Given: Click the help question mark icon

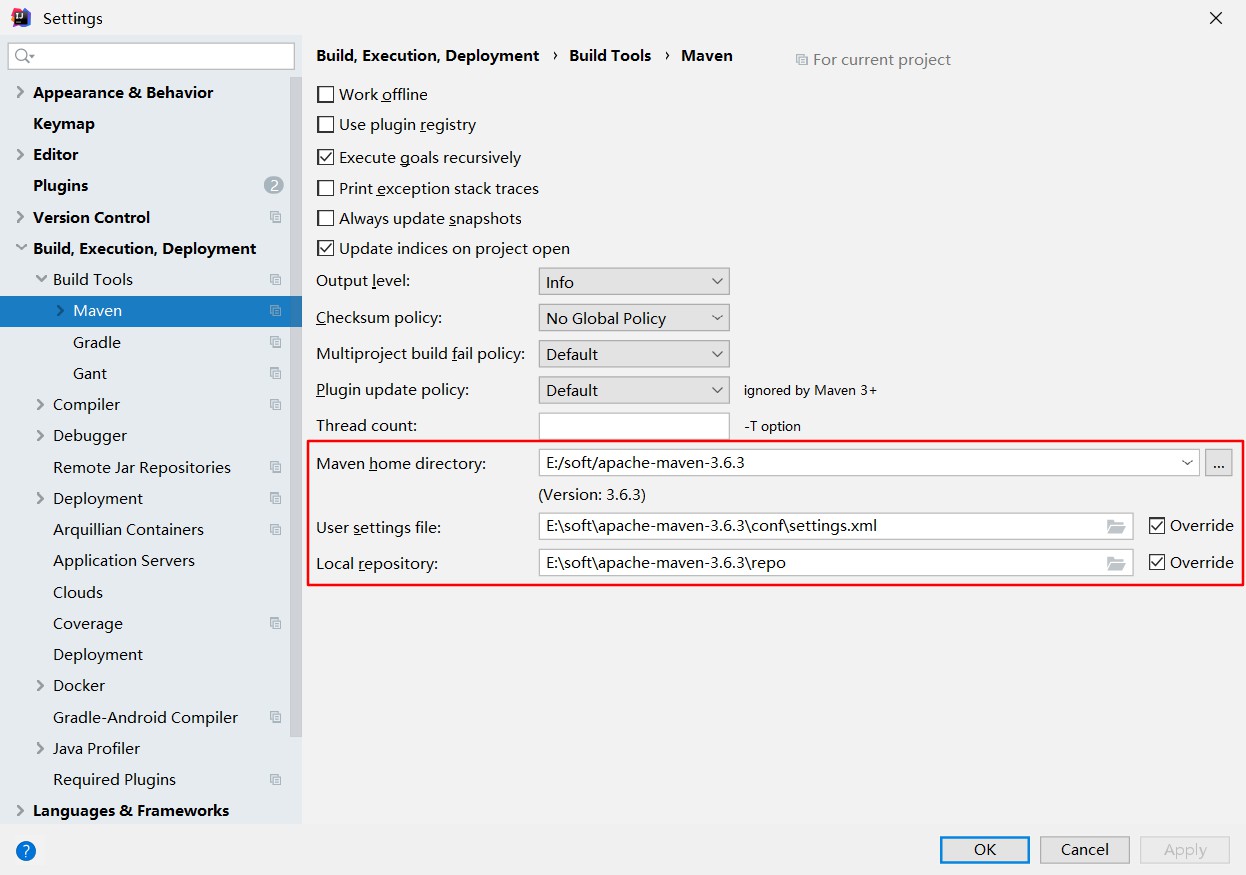Looking at the screenshot, I should (x=26, y=851).
